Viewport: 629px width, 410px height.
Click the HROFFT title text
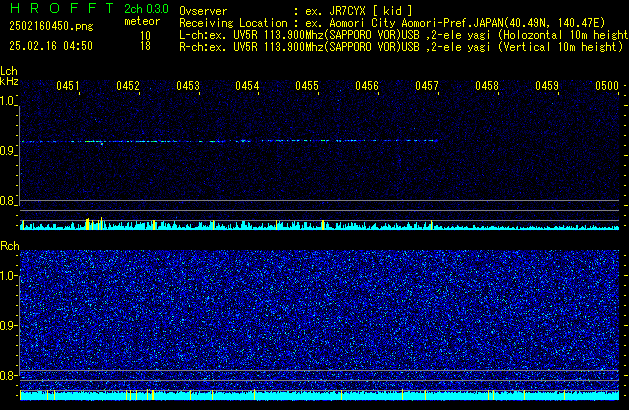click(x=62, y=8)
